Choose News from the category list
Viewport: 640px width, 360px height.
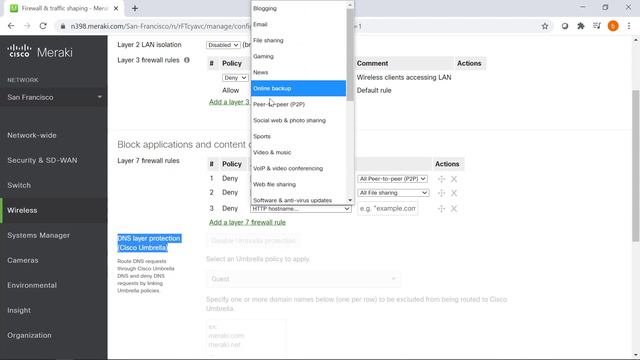(298, 72)
